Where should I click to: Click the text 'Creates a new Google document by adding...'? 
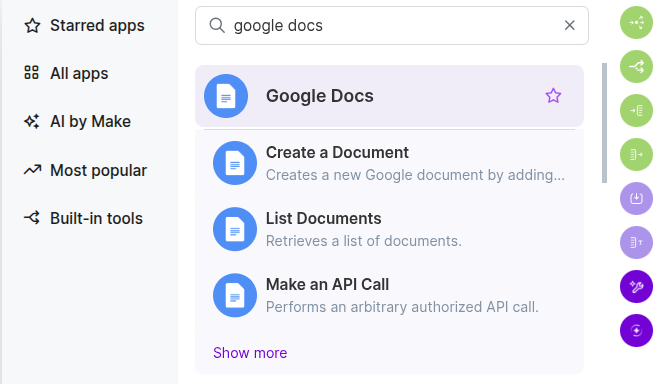(x=415, y=175)
